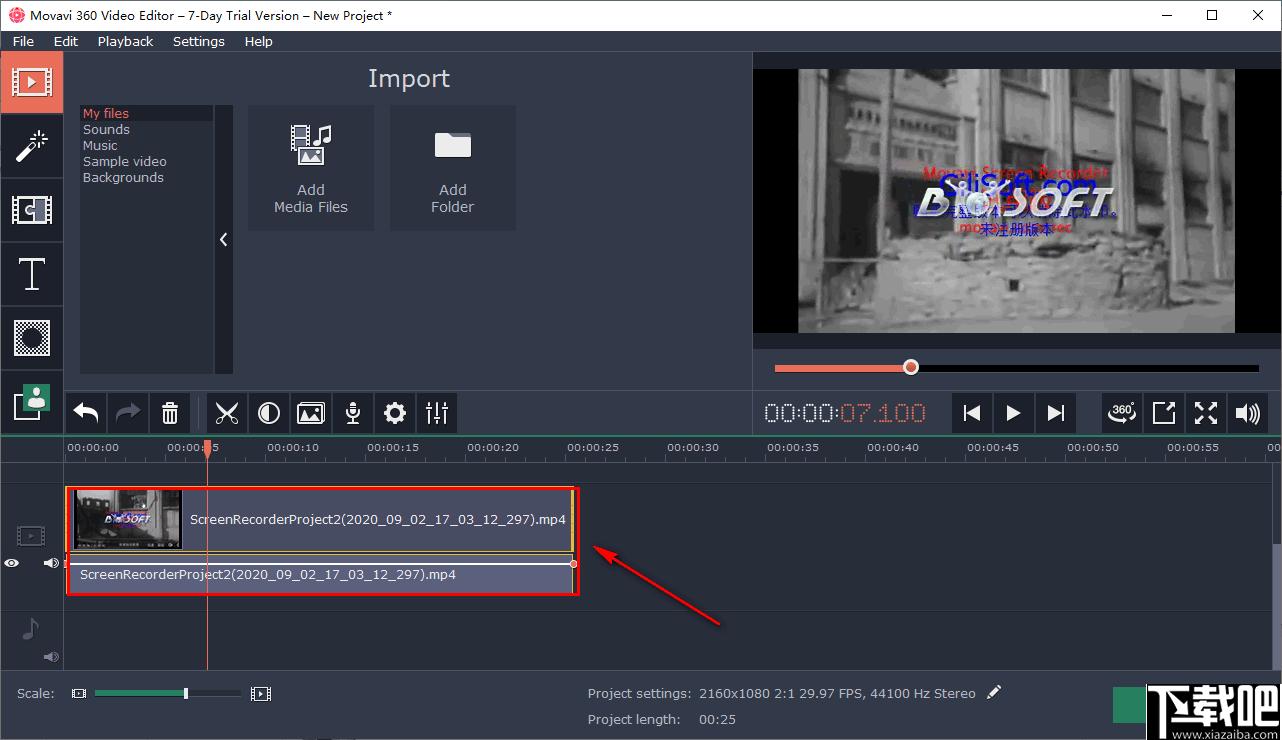Open the Playback menu
Viewport: 1282px width, 740px height.
(x=125, y=41)
